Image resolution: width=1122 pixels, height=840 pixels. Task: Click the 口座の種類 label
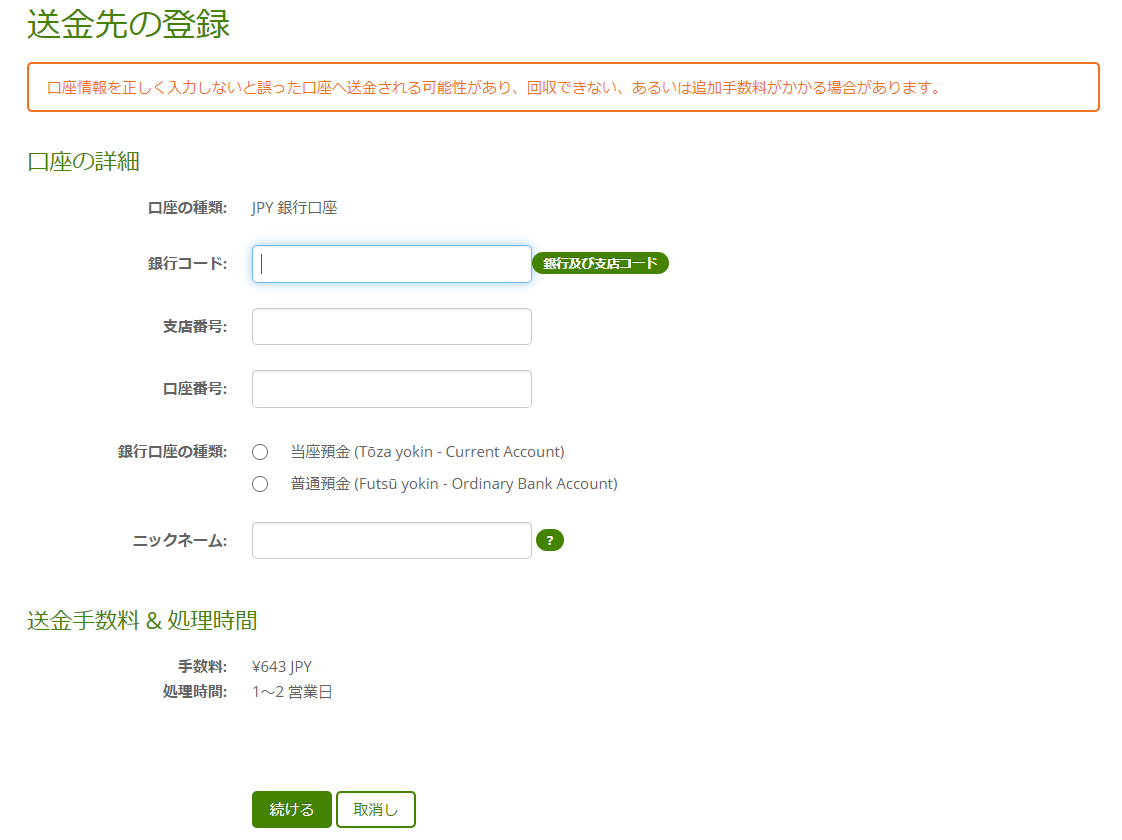(195, 207)
